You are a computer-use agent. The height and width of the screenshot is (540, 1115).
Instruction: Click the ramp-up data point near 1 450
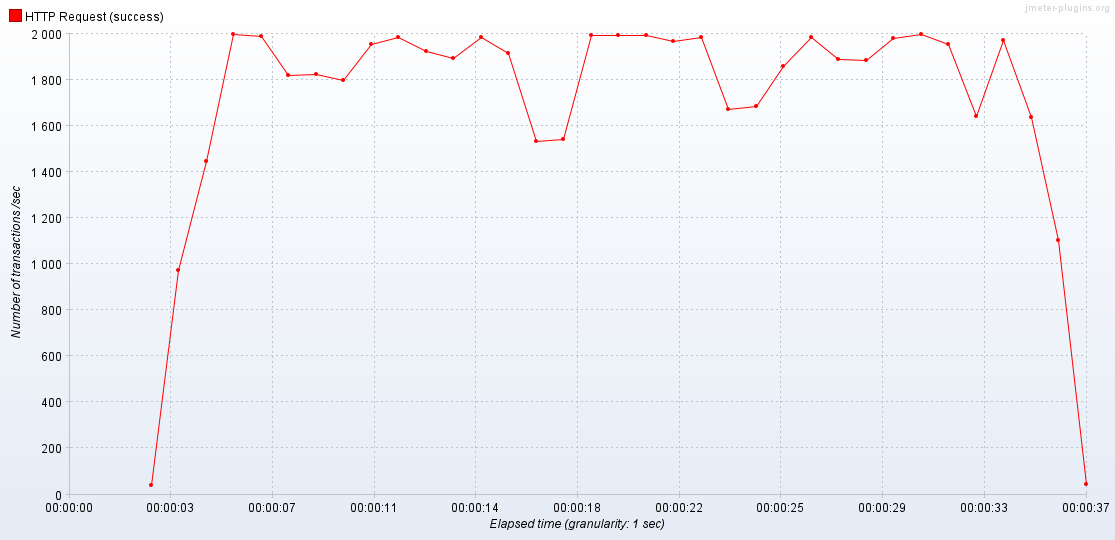(206, 161)
